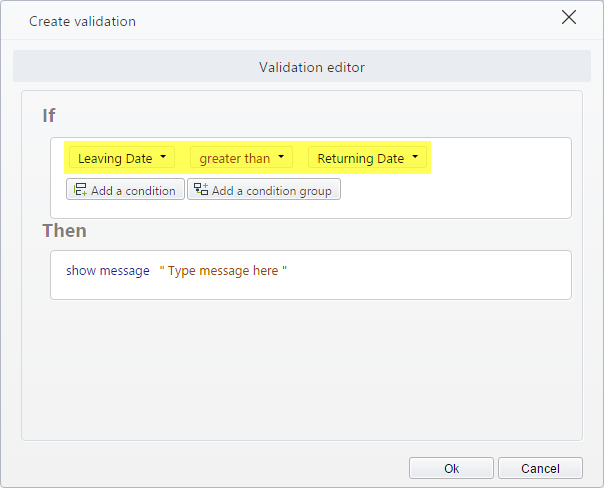Click the greater than operator text
Screen dimensions: 604x488
coord(235,158)
